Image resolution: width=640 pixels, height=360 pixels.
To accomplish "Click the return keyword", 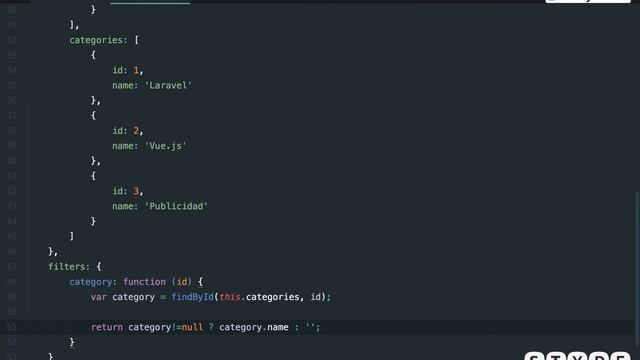I will [107, 327].
